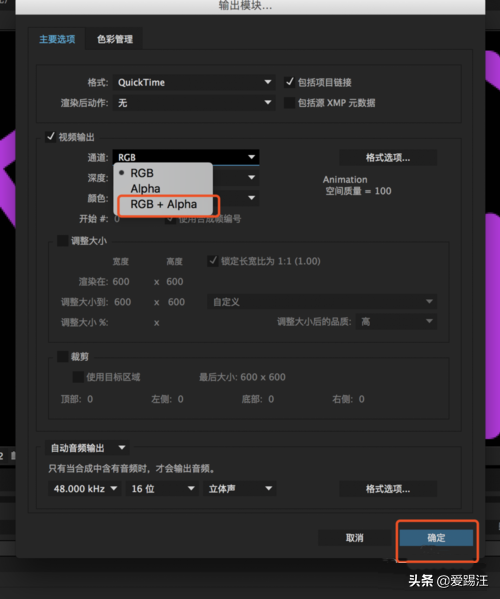Expand the 自动音频输出 dropdown
Image resolution: width=500 pixels, height=599 pixels.
coord(87,448)
